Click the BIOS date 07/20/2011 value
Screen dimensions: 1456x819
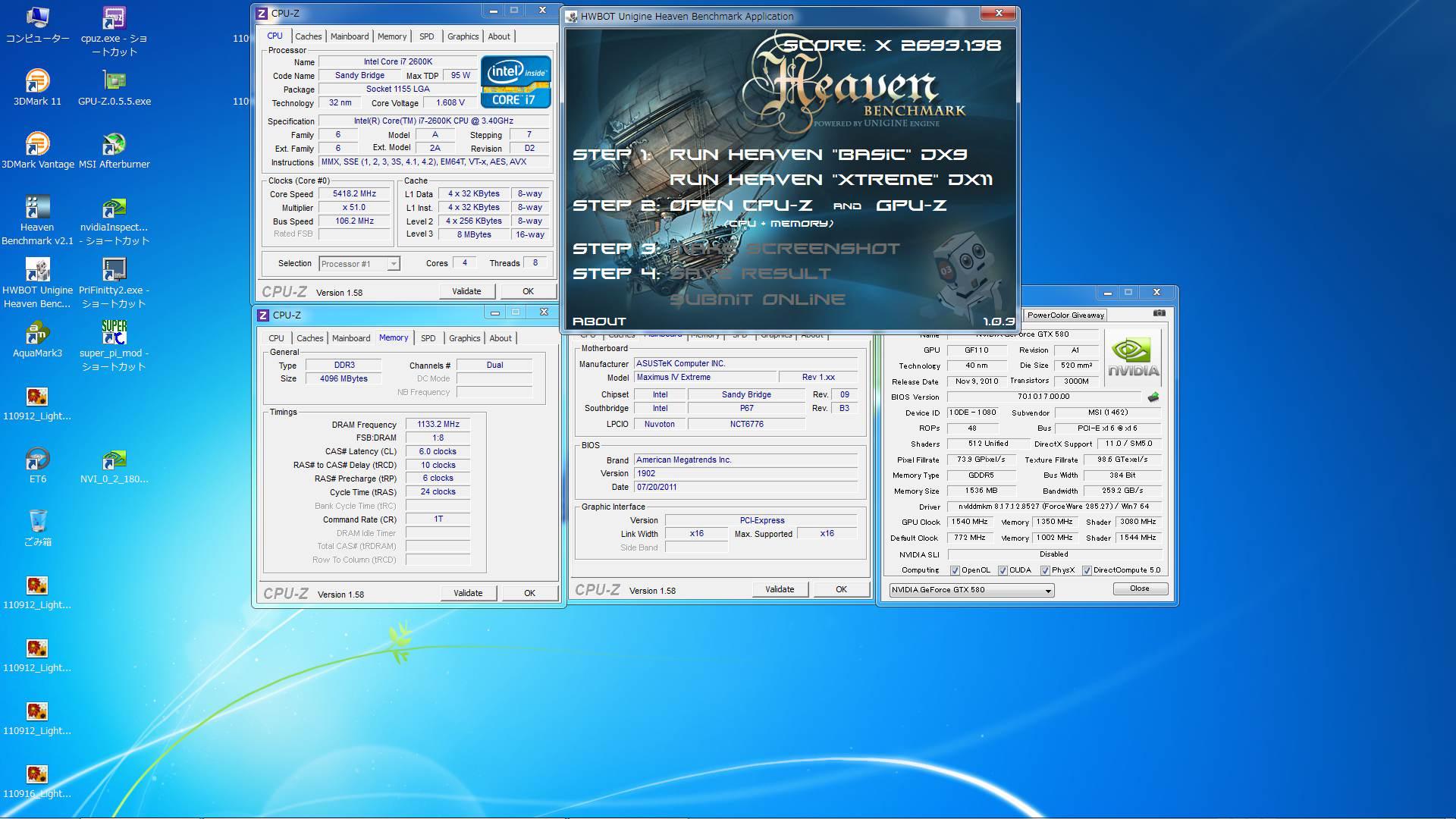745,487
